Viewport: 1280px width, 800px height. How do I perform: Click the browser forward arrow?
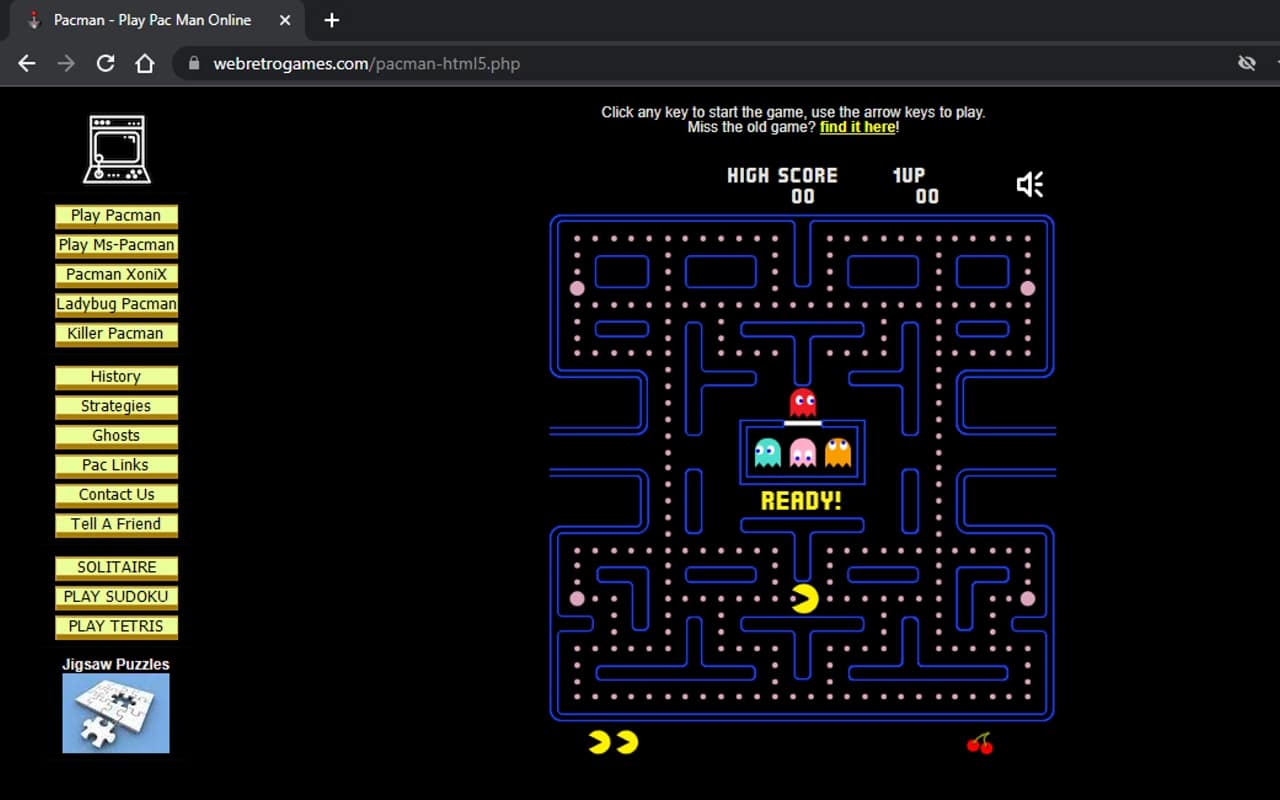[66, 63]
